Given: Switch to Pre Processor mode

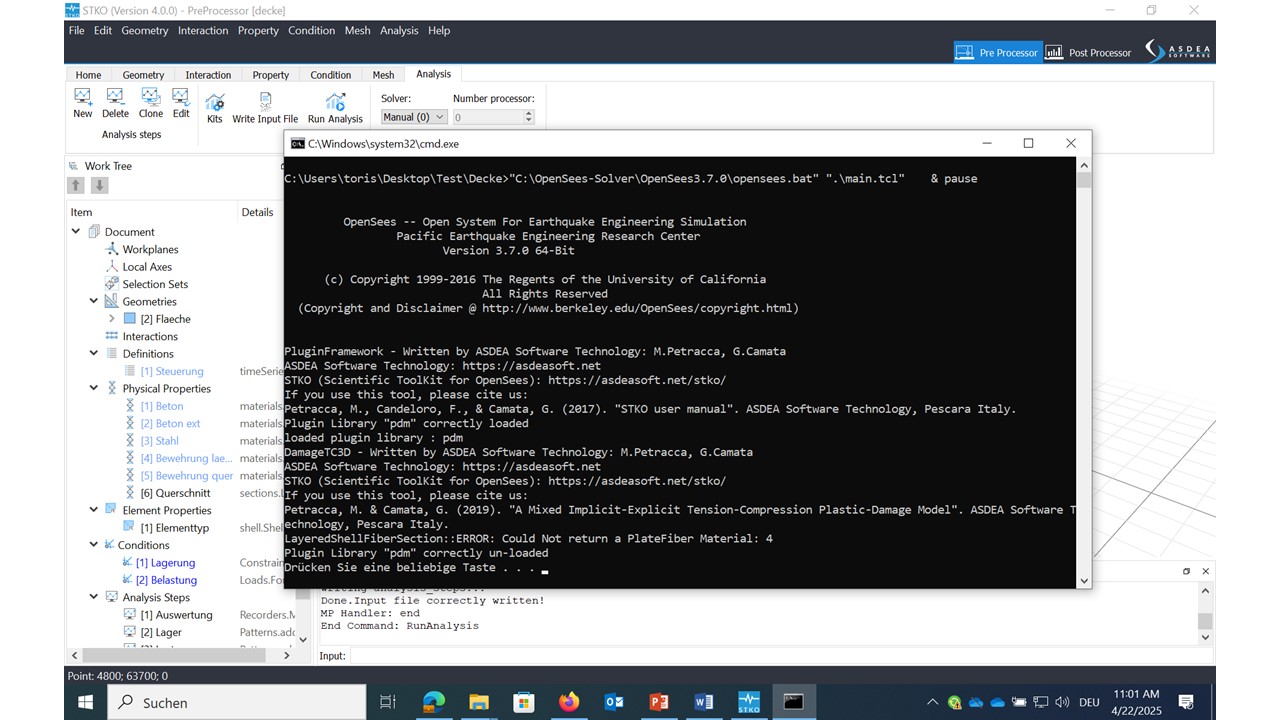Looking at the screenshot, I should pyautogui.click(x=996, y=52).
